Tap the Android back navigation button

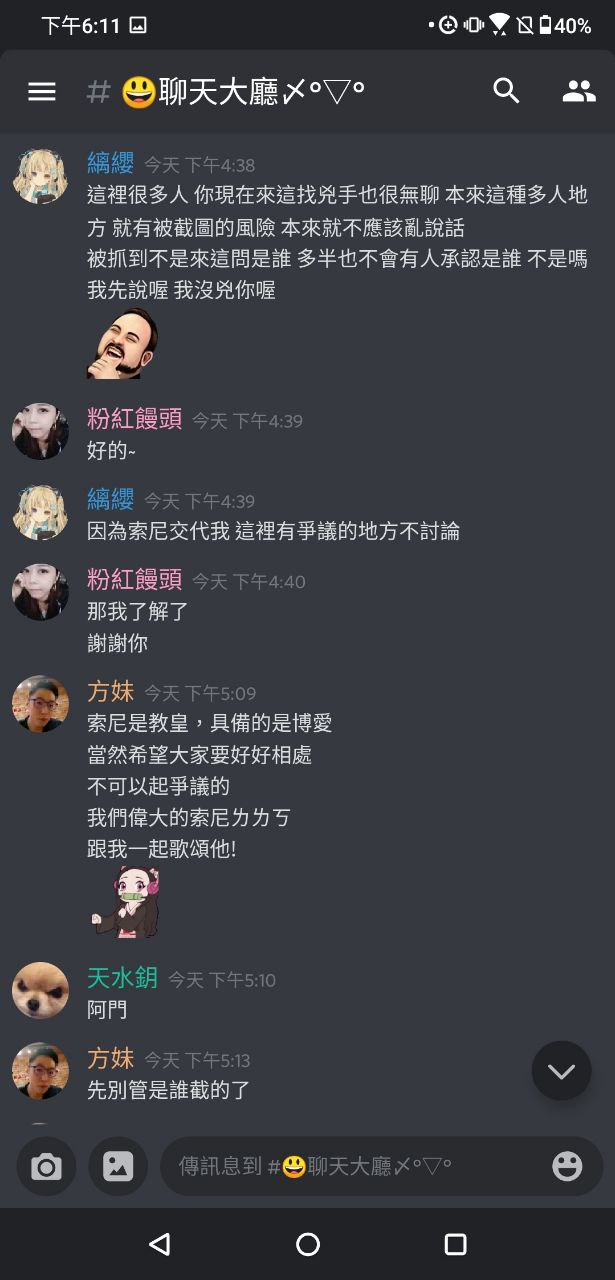(x=159, y=1244)
